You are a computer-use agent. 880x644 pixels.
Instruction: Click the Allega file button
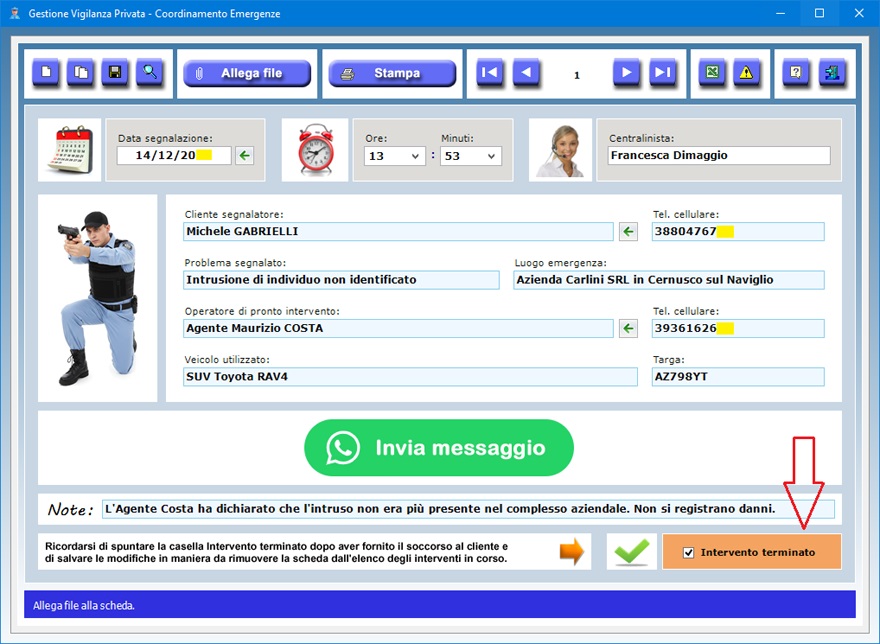pyautogui.click(x=247, y=74)
